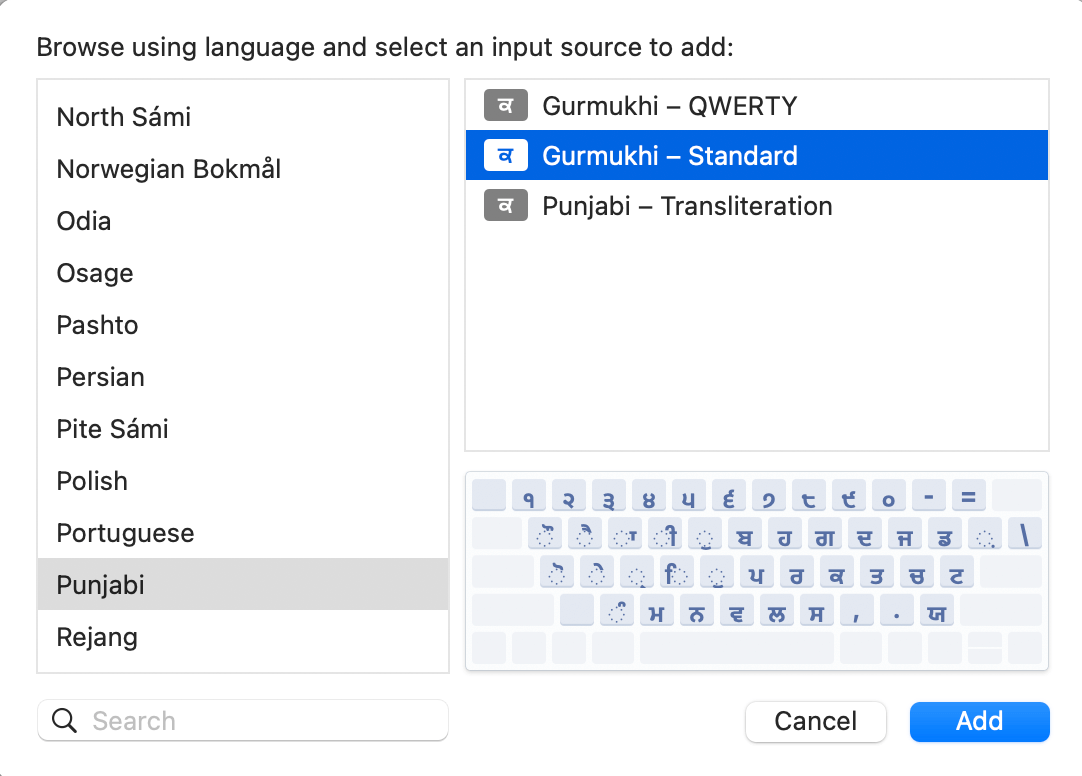This screenshot has height=776, width=1082.
Task: Click the minus key in keyboard preview
Action: pyautogui.click(x=928, y=495)
